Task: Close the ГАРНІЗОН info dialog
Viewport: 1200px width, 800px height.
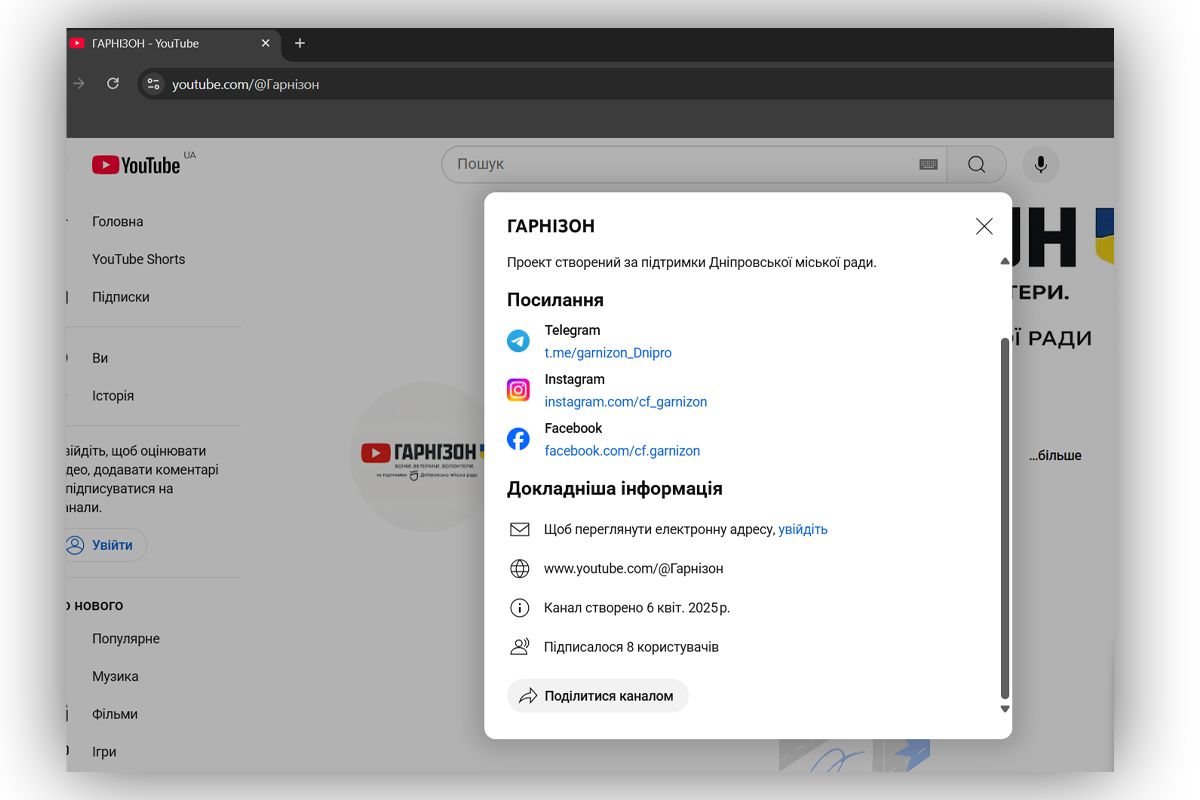Action: (983, 226)
